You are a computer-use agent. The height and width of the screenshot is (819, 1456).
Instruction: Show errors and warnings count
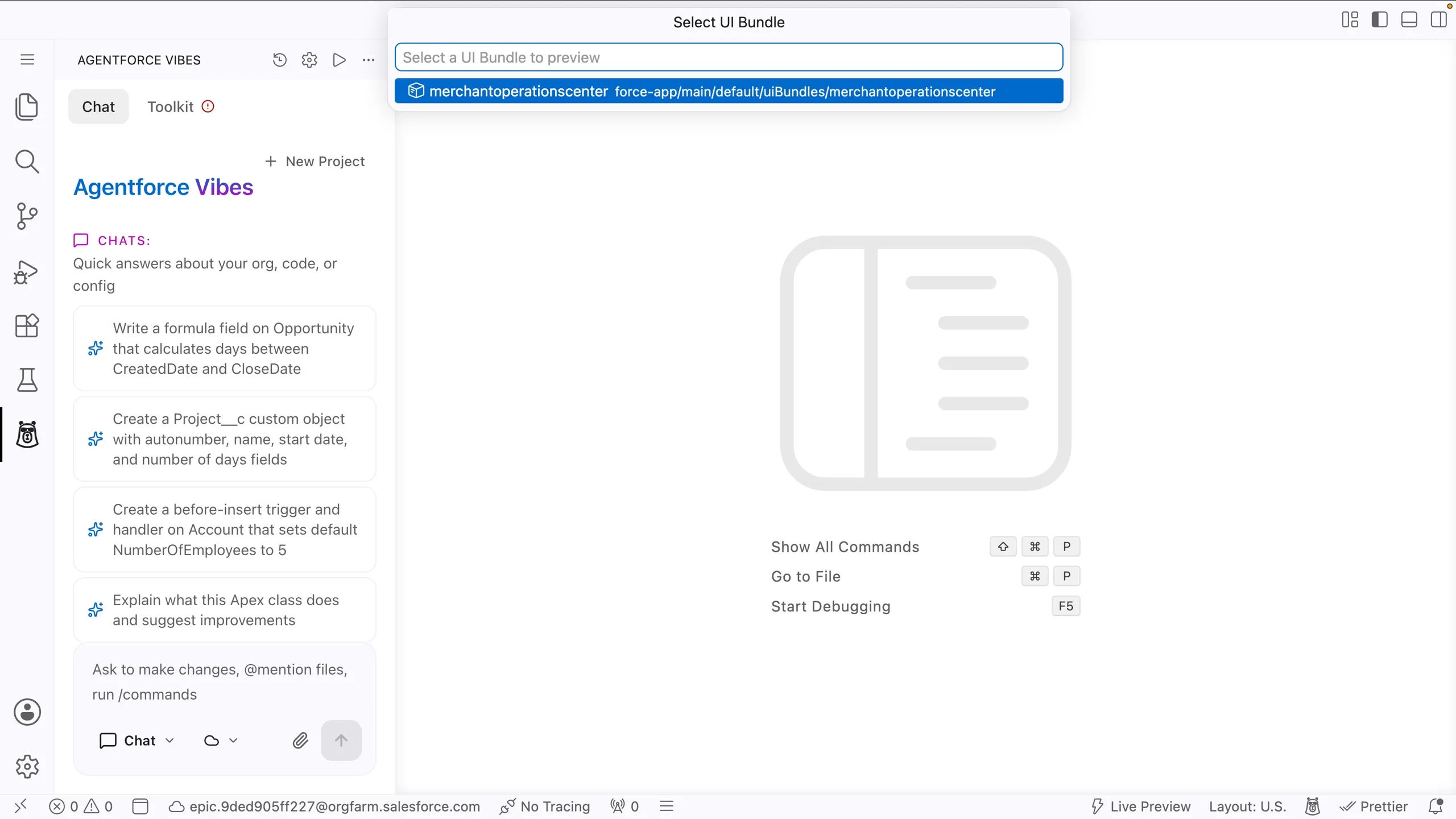pos(81,806)
